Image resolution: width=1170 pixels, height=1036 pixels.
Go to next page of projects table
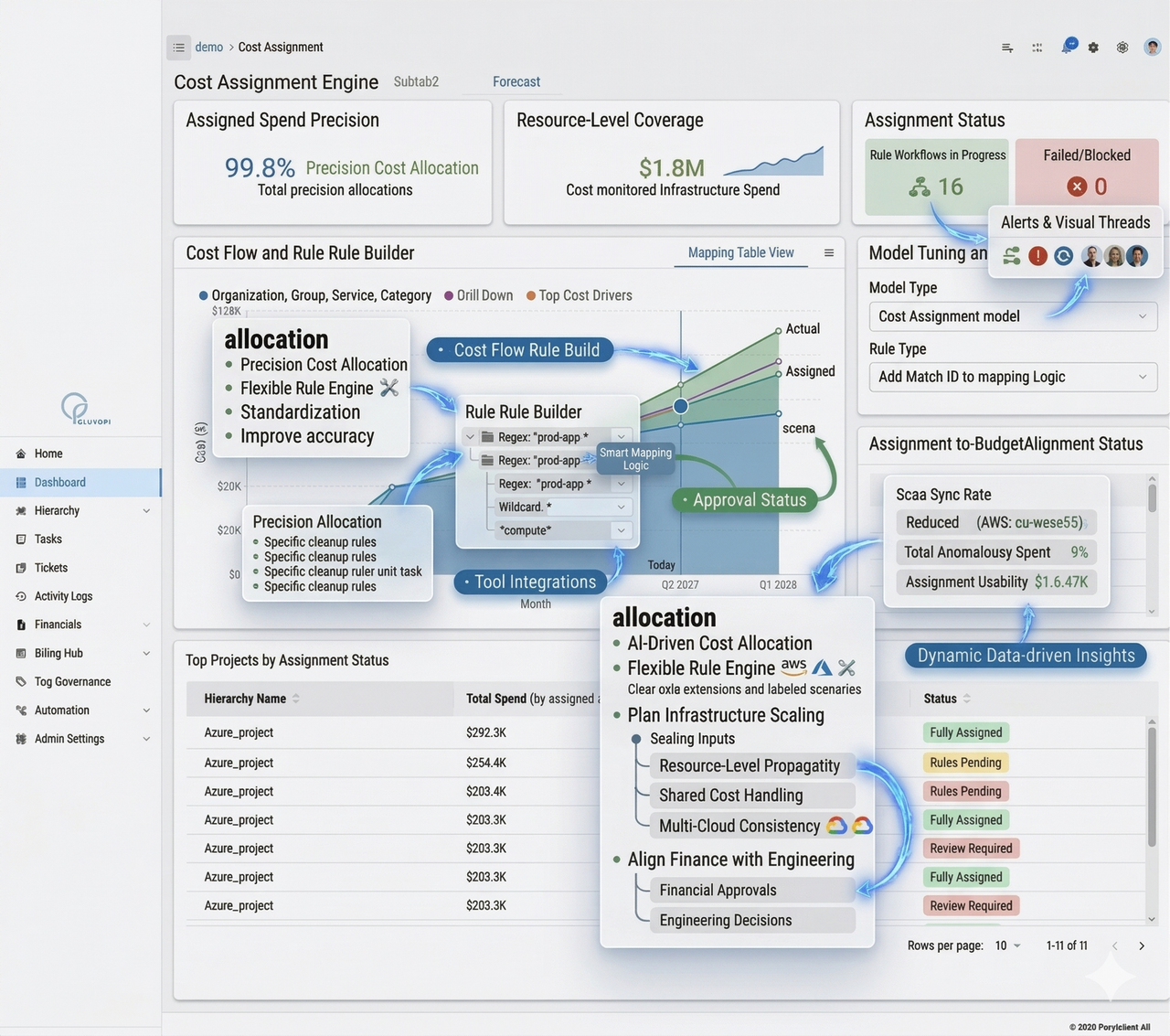point(1142,945)
